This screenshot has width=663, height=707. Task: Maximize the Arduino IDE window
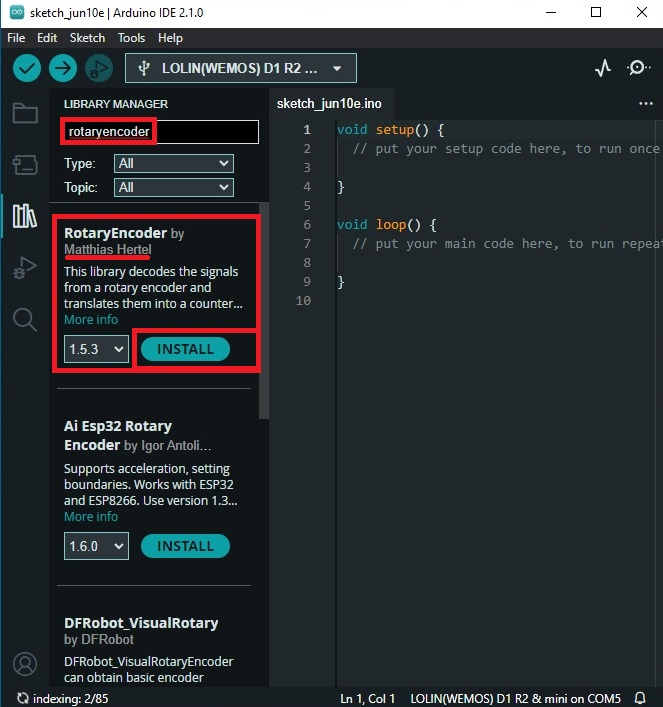click(596, 12)
